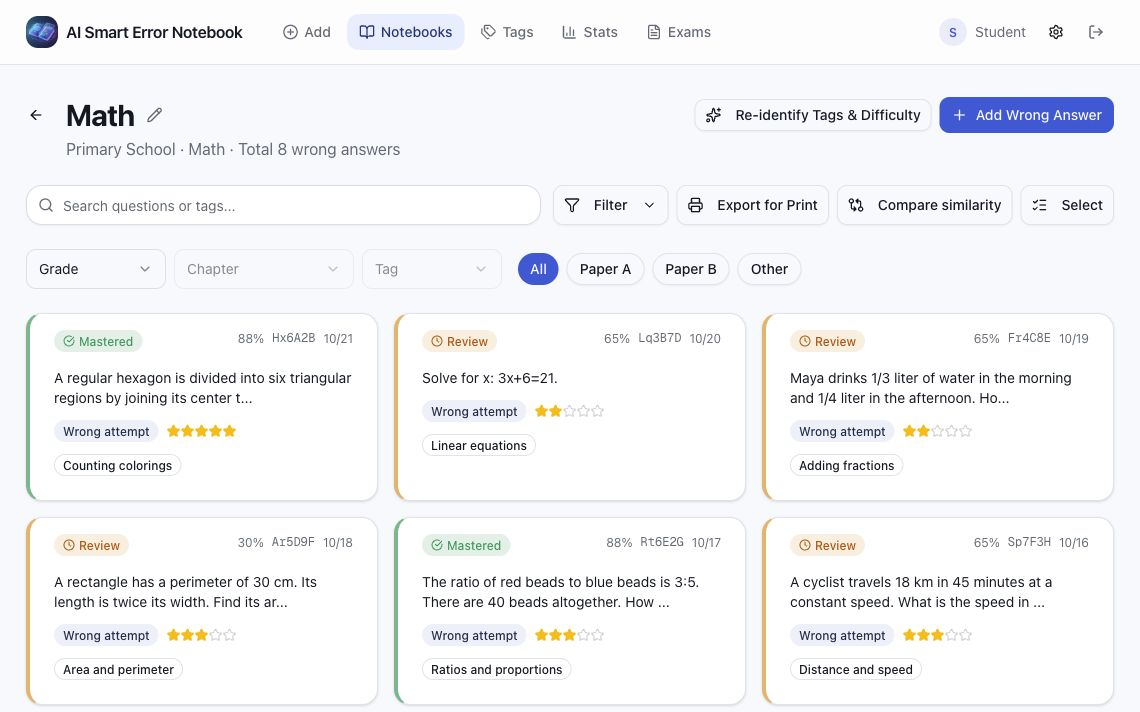Image resolution: width=1140 pixels, height=712 pixels.
Task: Select the Other filter chip
Action: (x=769, y=269)
